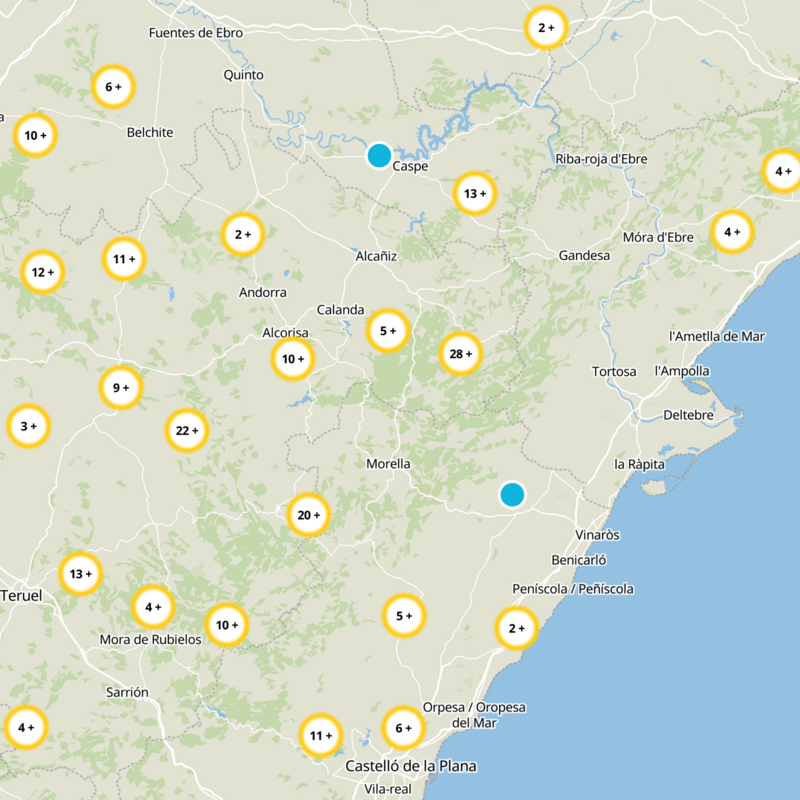
Task: Open the 3+ cluster marker
Action: [x=29, y=426]
